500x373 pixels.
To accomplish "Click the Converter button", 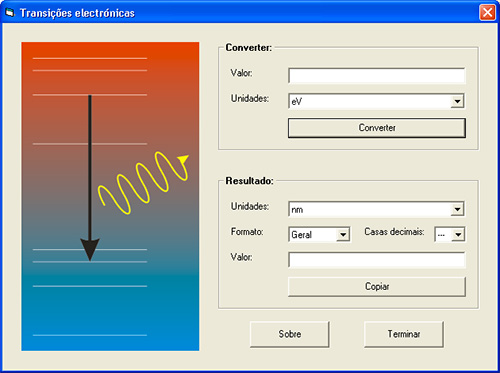I will 377,128.
